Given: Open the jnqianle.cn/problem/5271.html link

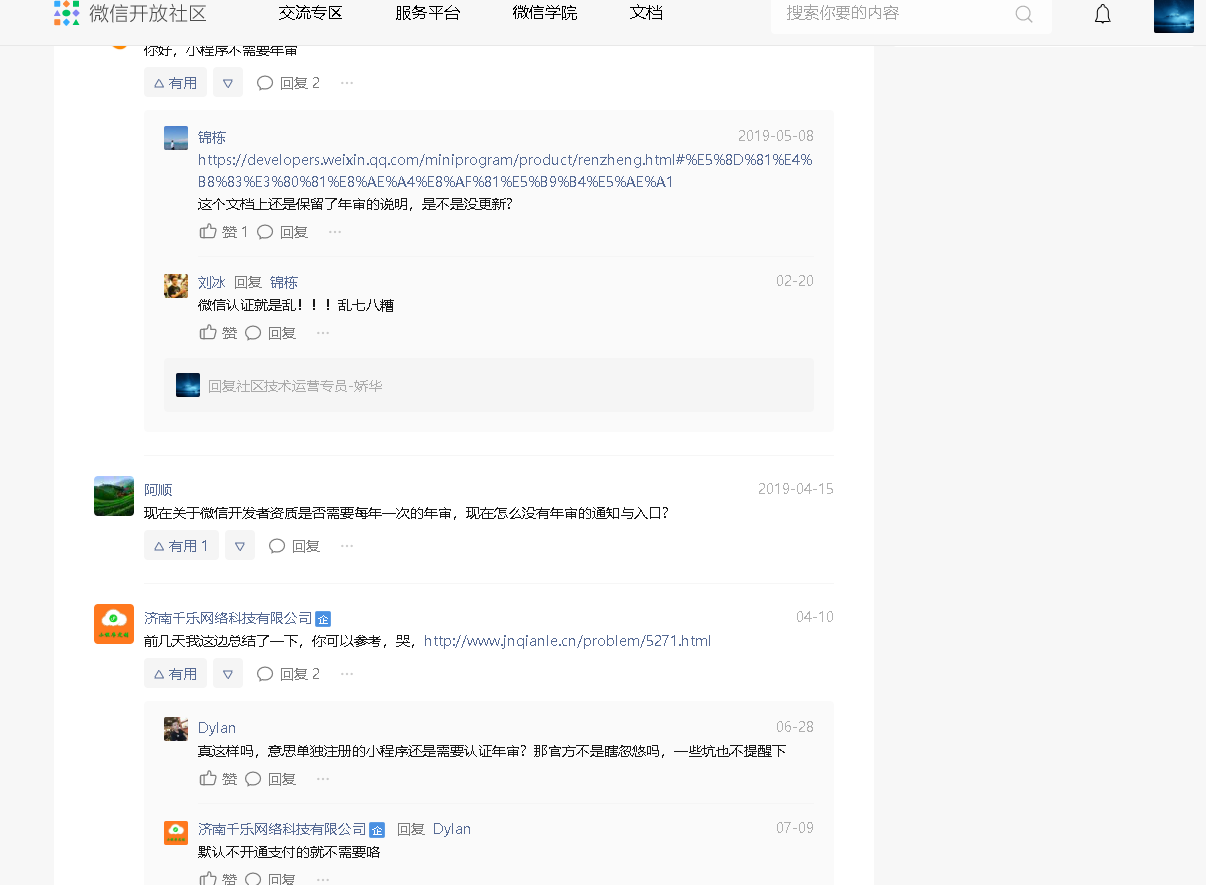Looking at the screenshot, I should [567, 641].
